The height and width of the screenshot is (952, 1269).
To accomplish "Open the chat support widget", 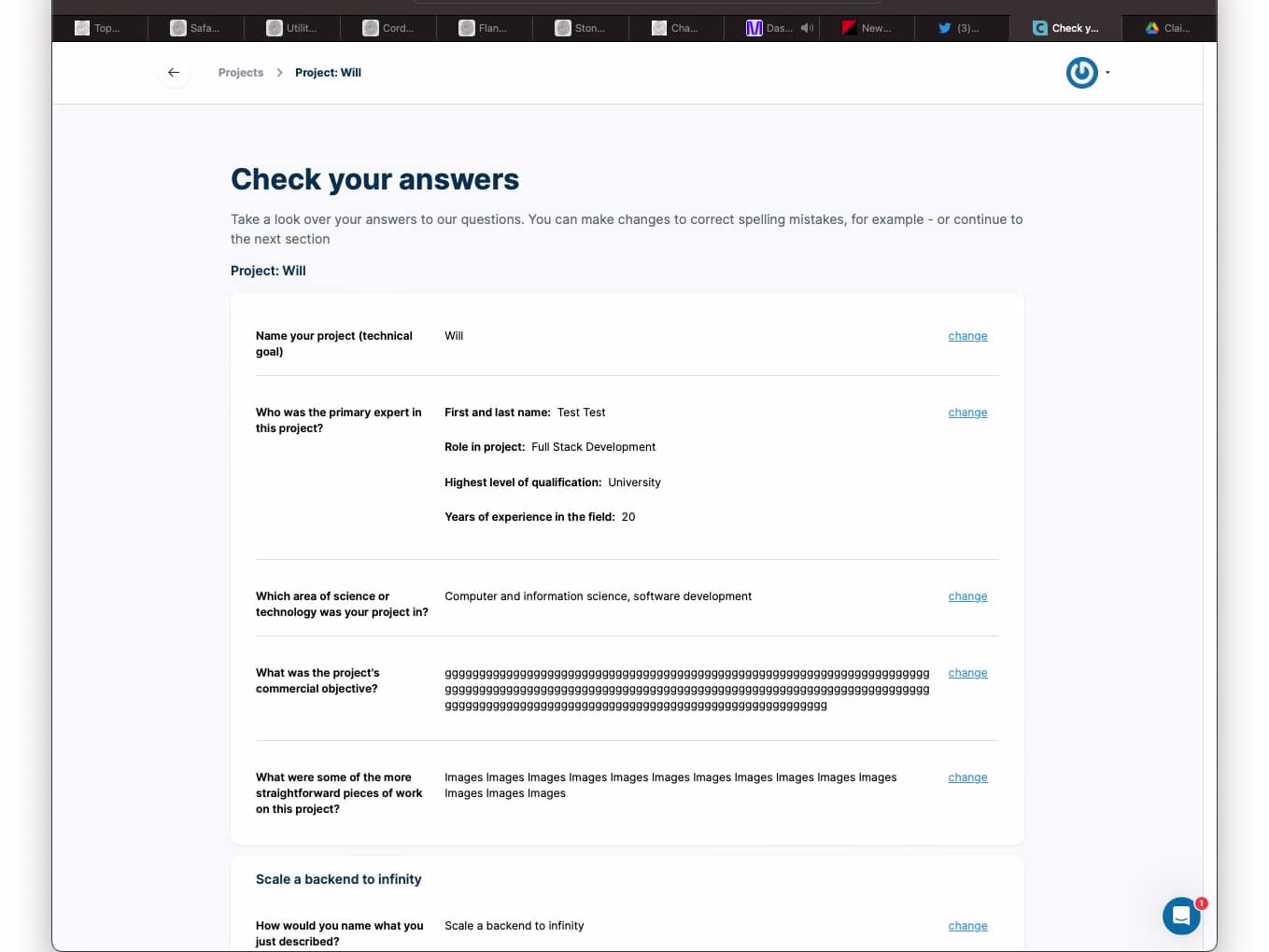I will 1181,916.
